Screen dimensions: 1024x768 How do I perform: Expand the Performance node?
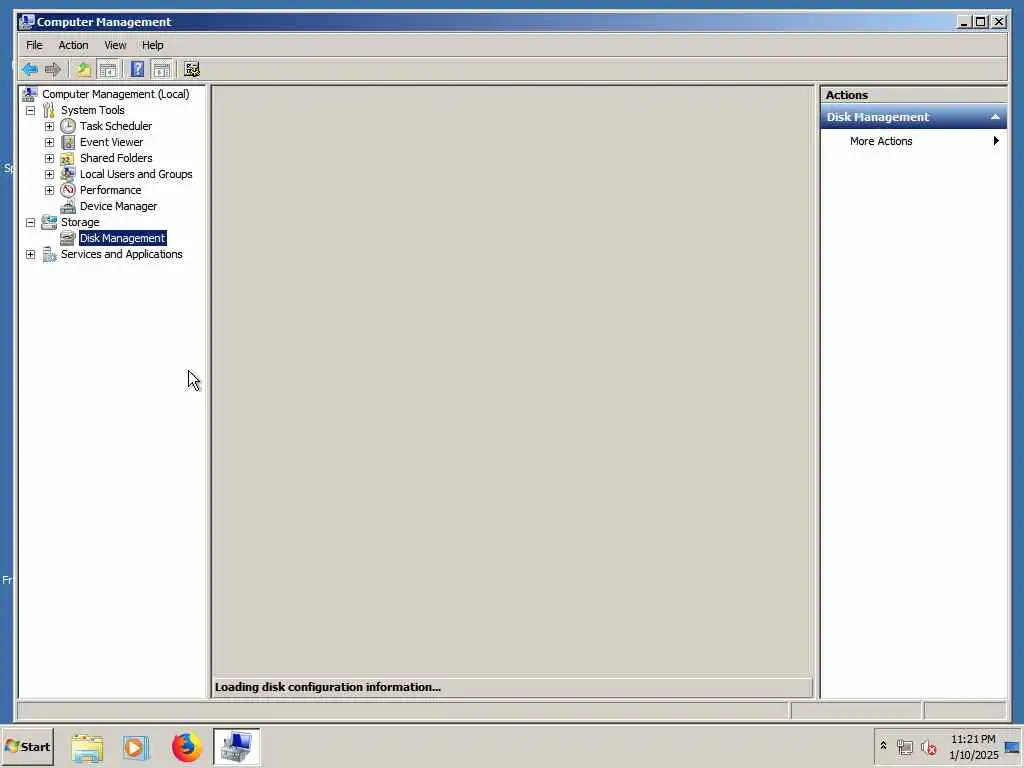pos(50,190)
